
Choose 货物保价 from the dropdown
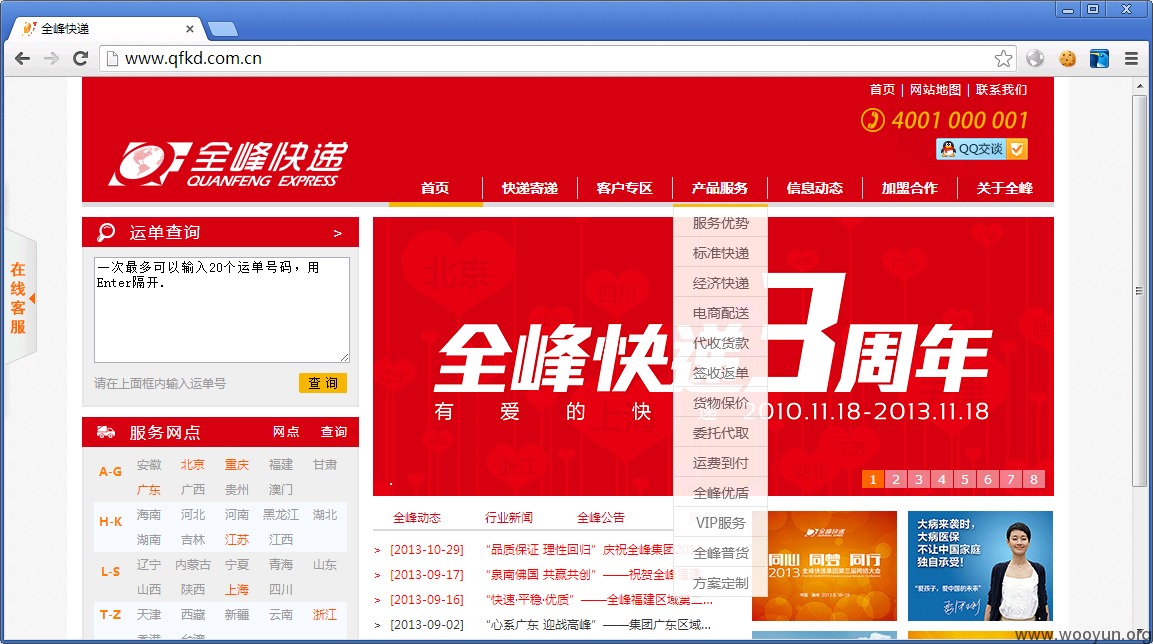(721, 403)
